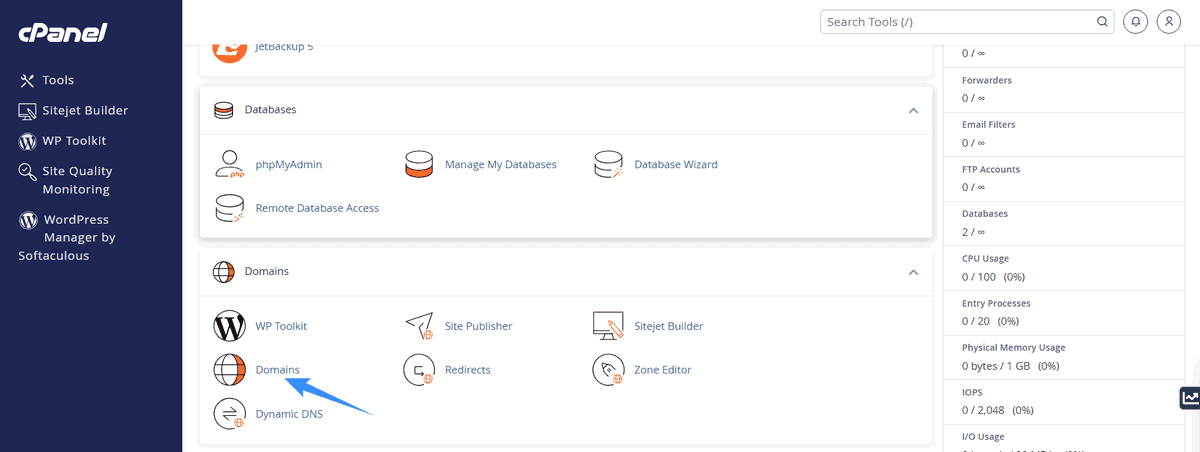Click the Site Quality Monitoring magnifier icon
1200x452 pixels.
pyautogui.click(x=28, y=172)
